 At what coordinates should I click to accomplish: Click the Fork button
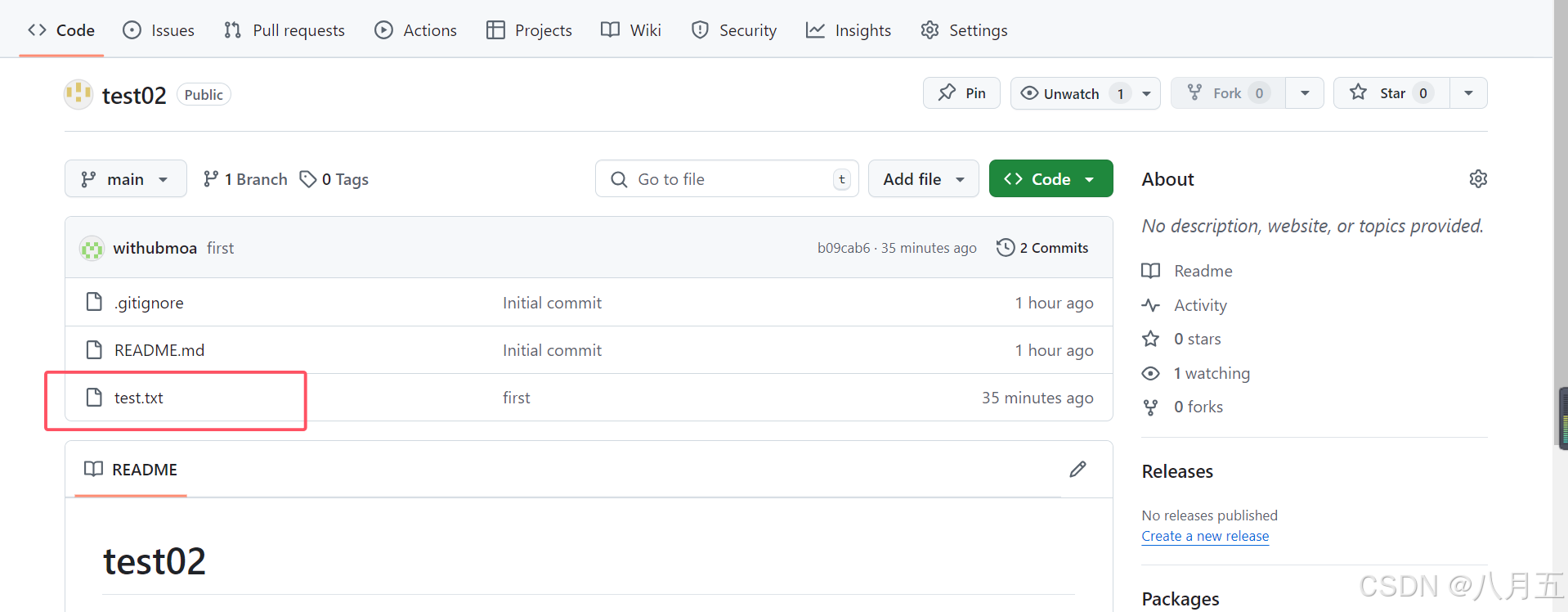[1228, 93]
